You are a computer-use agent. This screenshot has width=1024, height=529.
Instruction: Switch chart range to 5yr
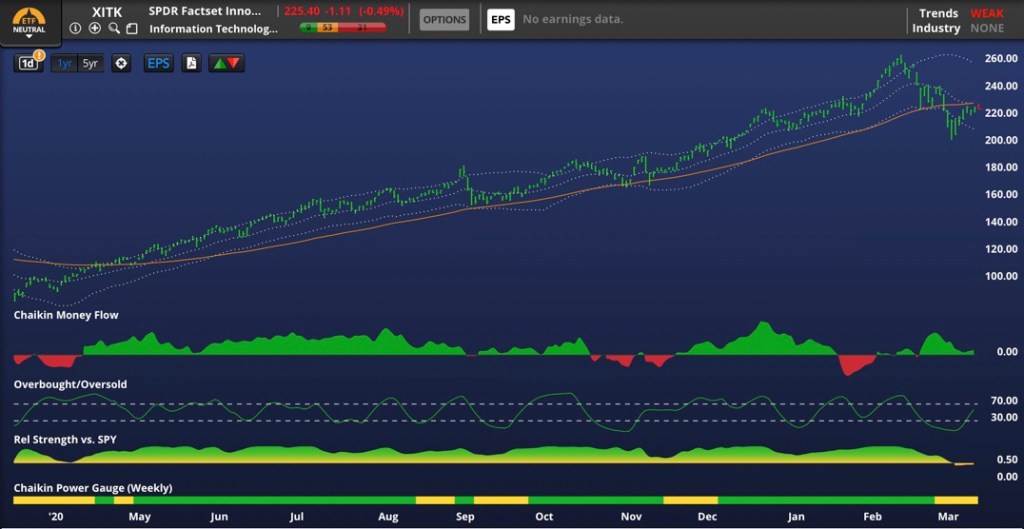coord(90,63)
